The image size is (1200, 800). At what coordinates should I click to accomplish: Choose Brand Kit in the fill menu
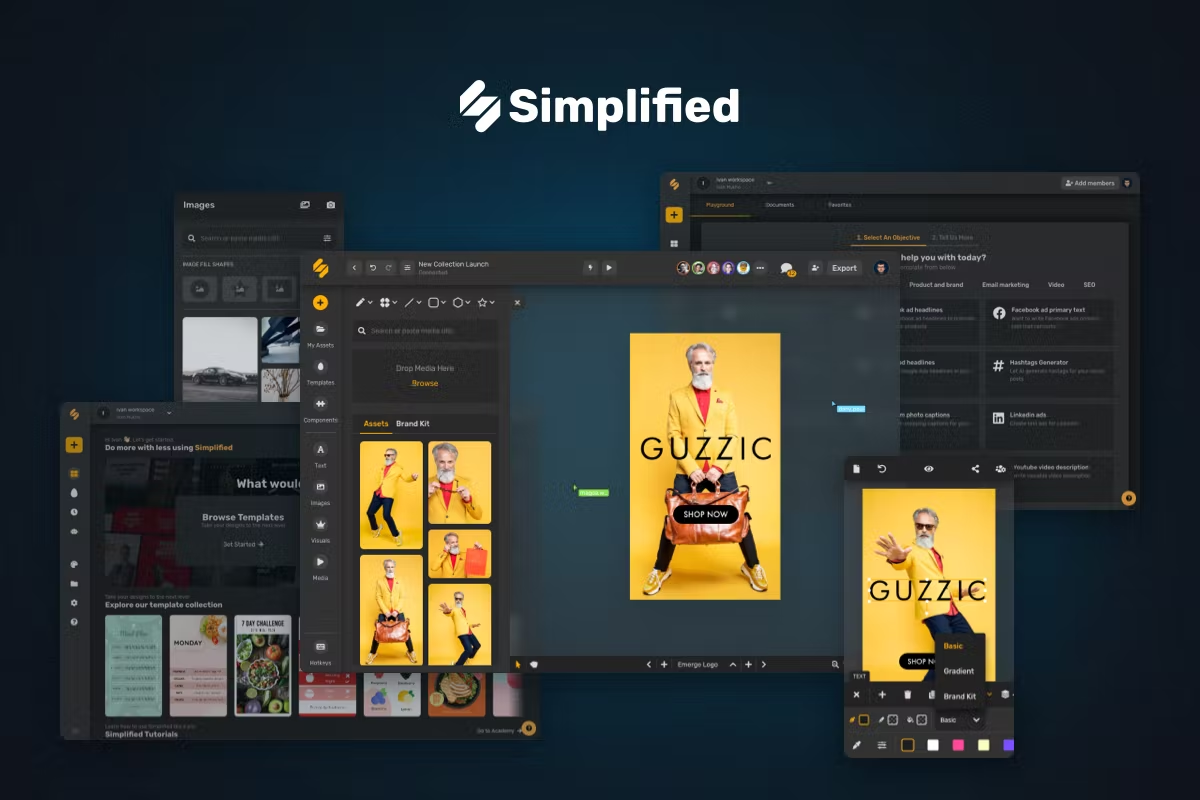[x=959, y=696]
